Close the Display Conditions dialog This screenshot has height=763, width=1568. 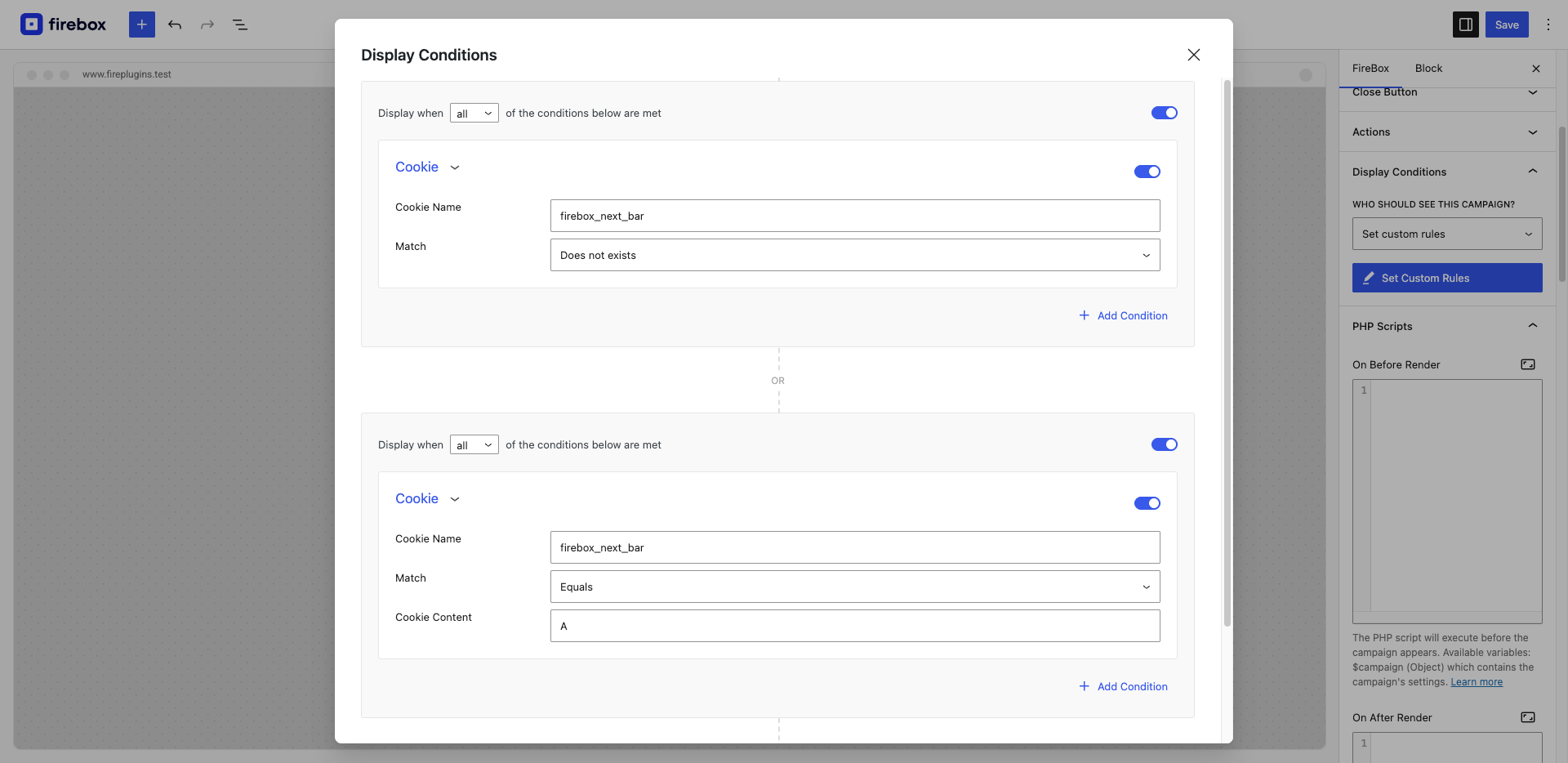[x=1193, y=55]
